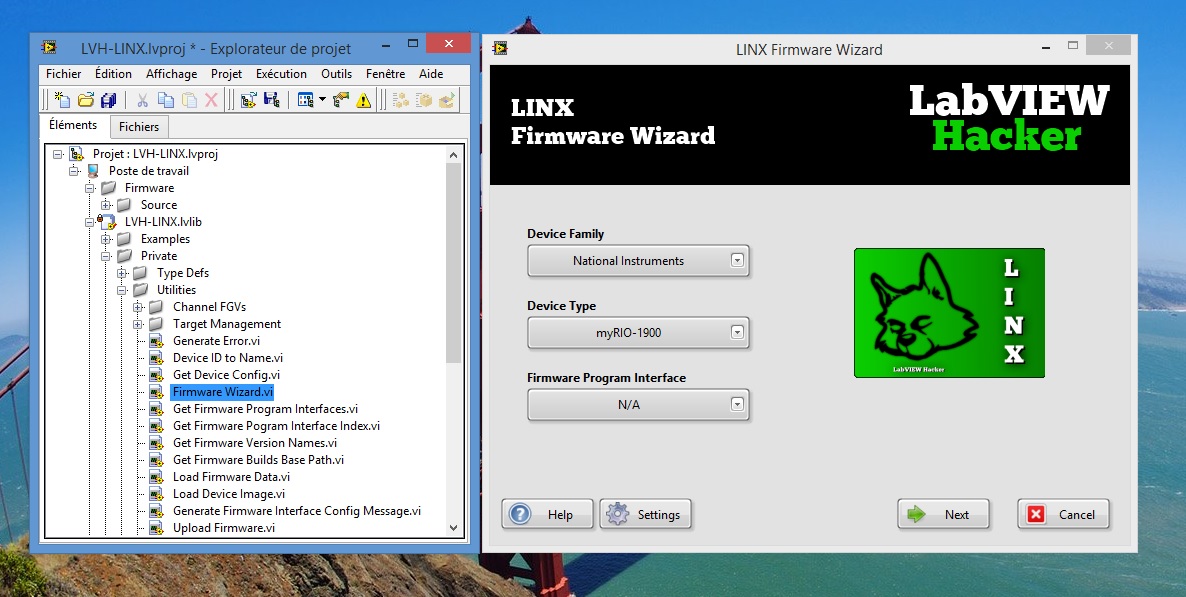Screen dimensions: 1186x597
Task: Click the project tree scroll down arrow
Action: click(454, 528)
